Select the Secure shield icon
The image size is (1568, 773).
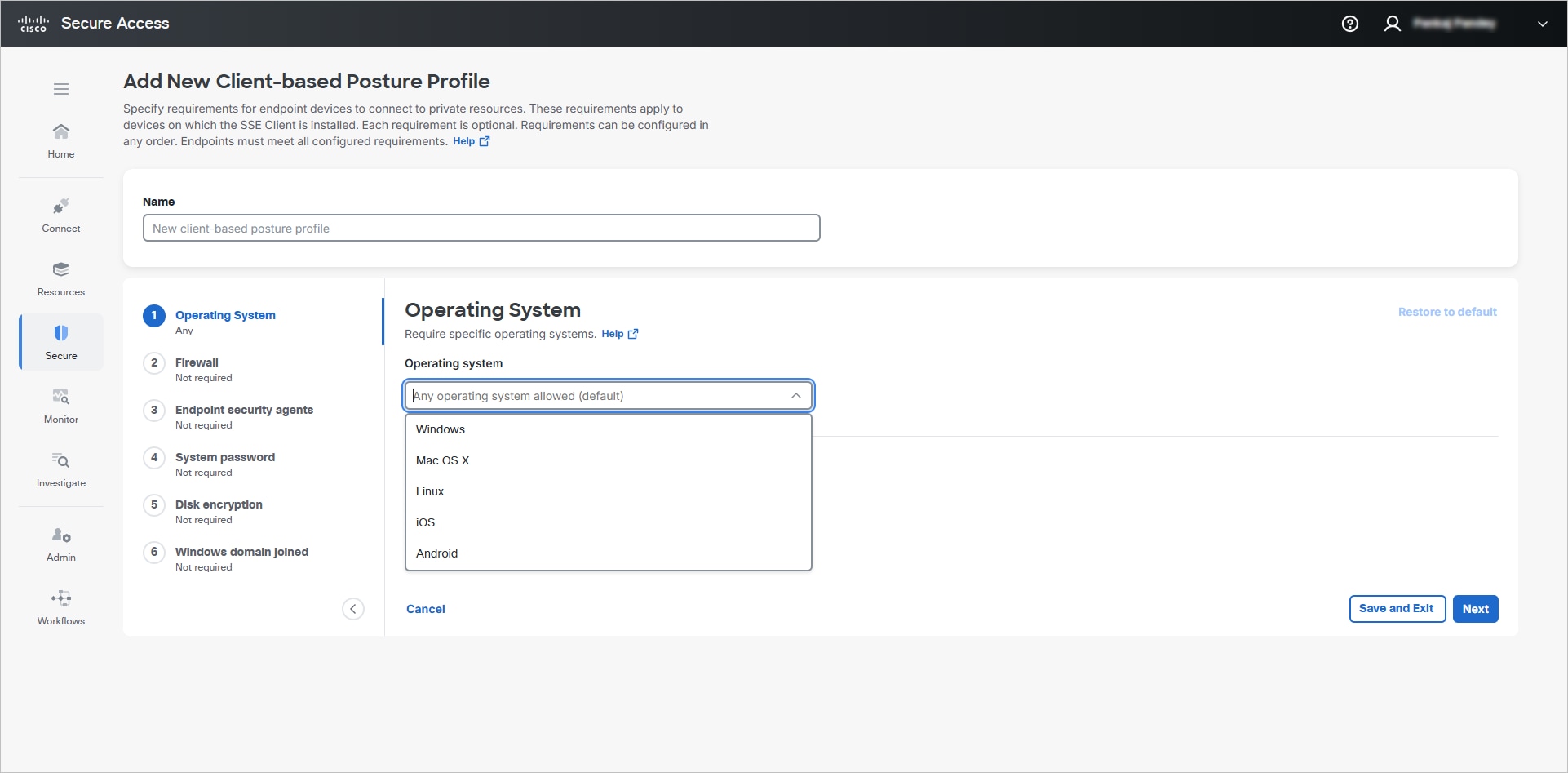(x=61, y=333)
